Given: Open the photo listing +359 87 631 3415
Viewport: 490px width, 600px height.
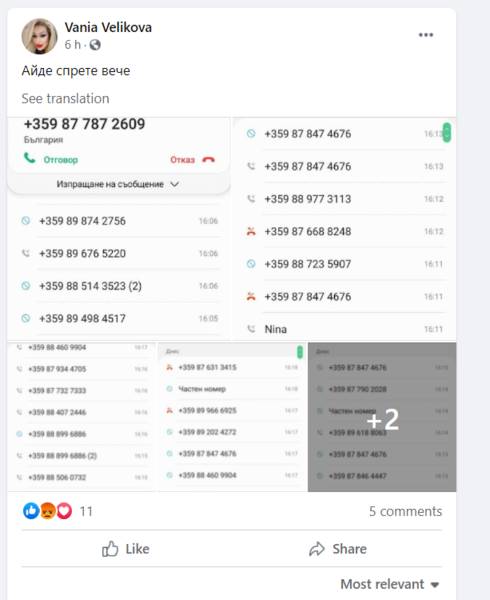Looking at the screenshot, I should pos(232,417).
